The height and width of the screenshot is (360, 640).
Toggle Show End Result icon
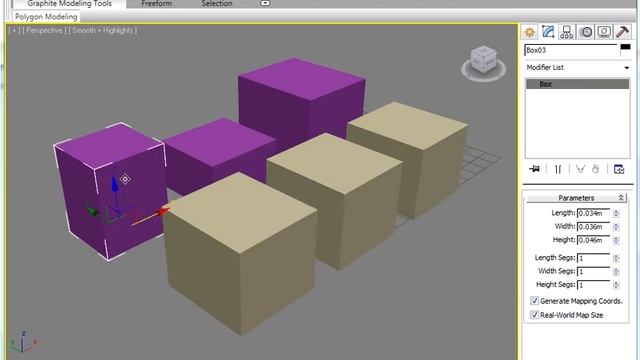pos(558,169)
